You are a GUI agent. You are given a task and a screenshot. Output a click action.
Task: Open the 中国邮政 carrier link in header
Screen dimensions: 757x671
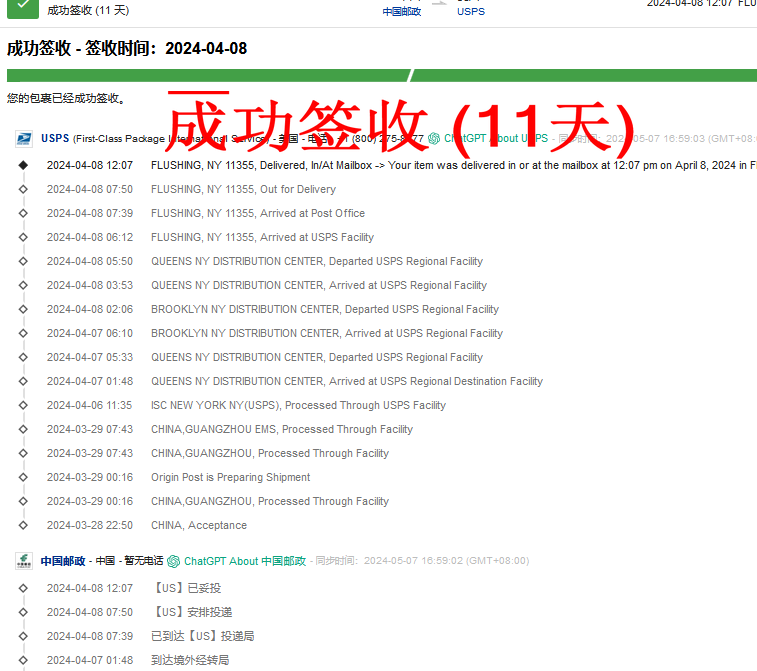[402, 12]
